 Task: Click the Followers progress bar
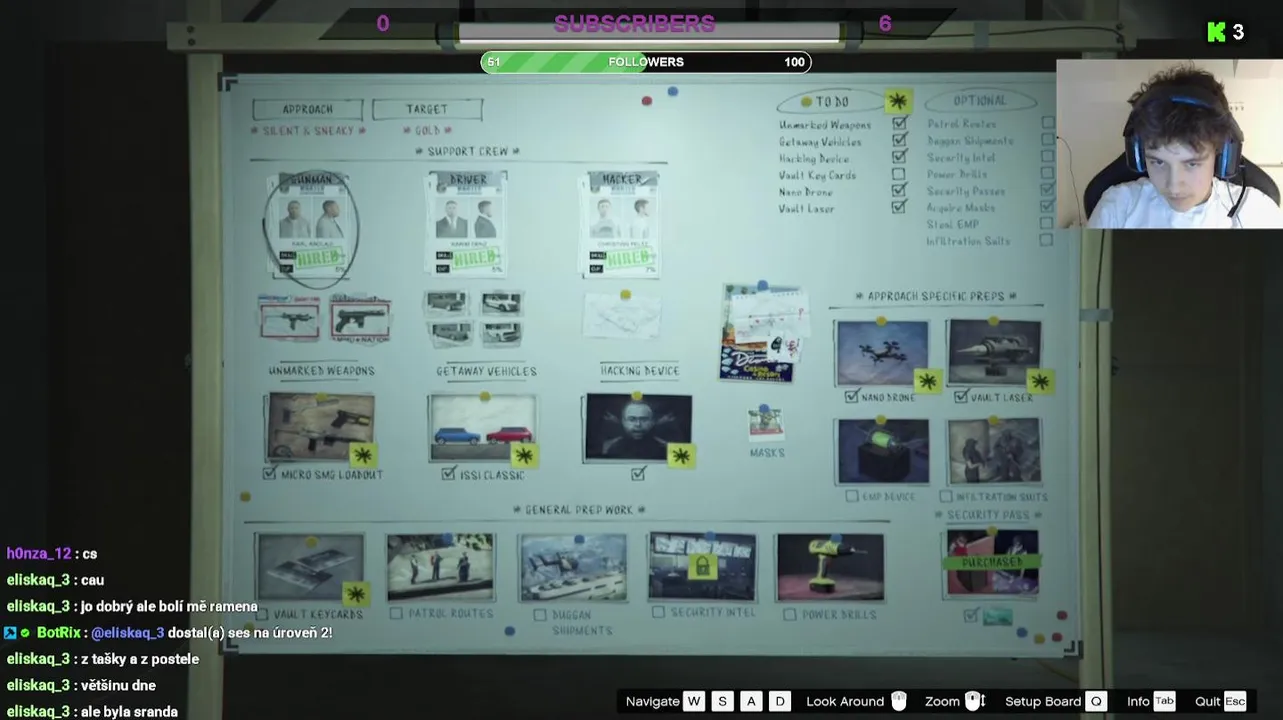coord(646,62)
